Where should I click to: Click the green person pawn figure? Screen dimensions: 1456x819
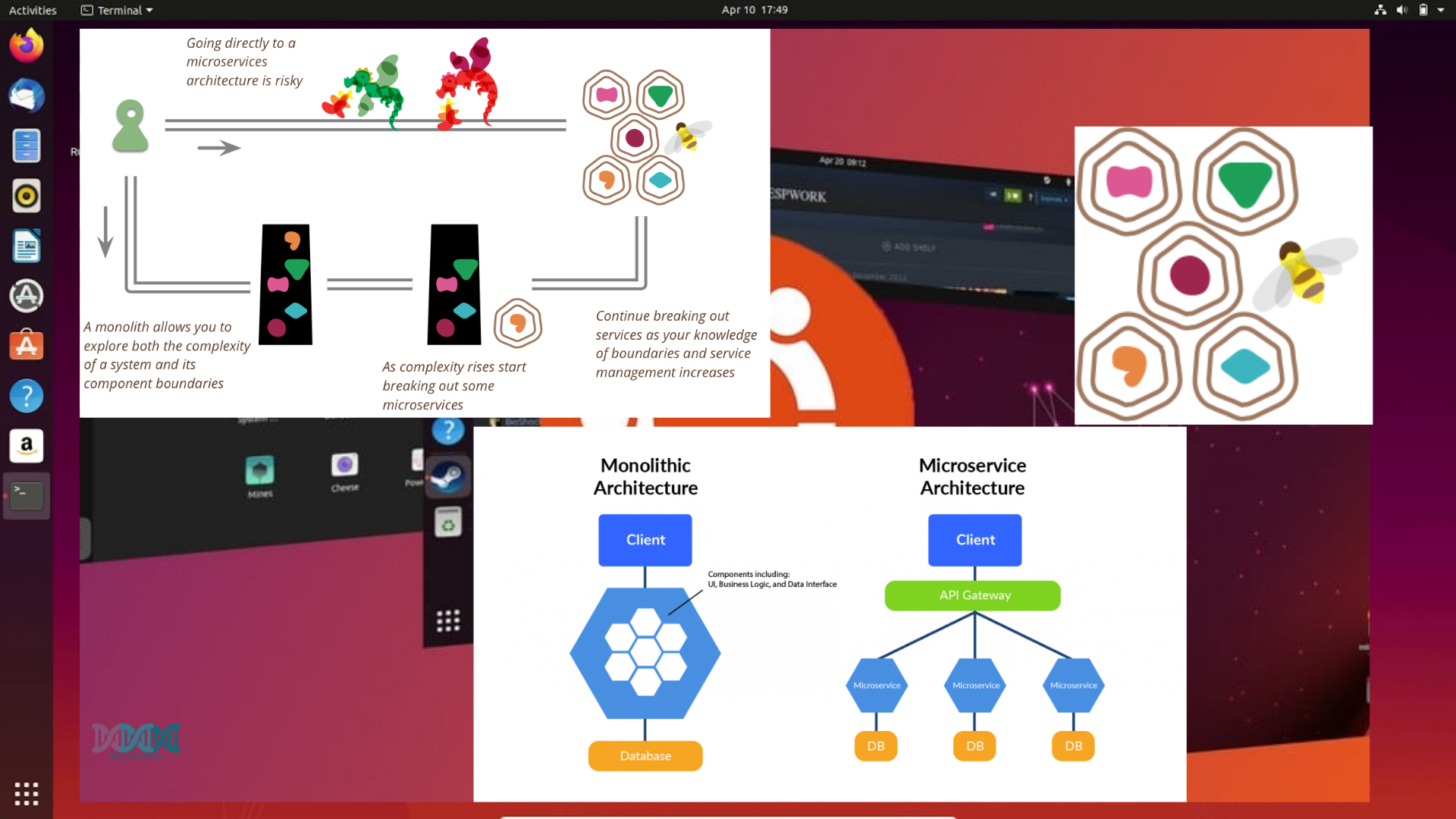(130, 126)
